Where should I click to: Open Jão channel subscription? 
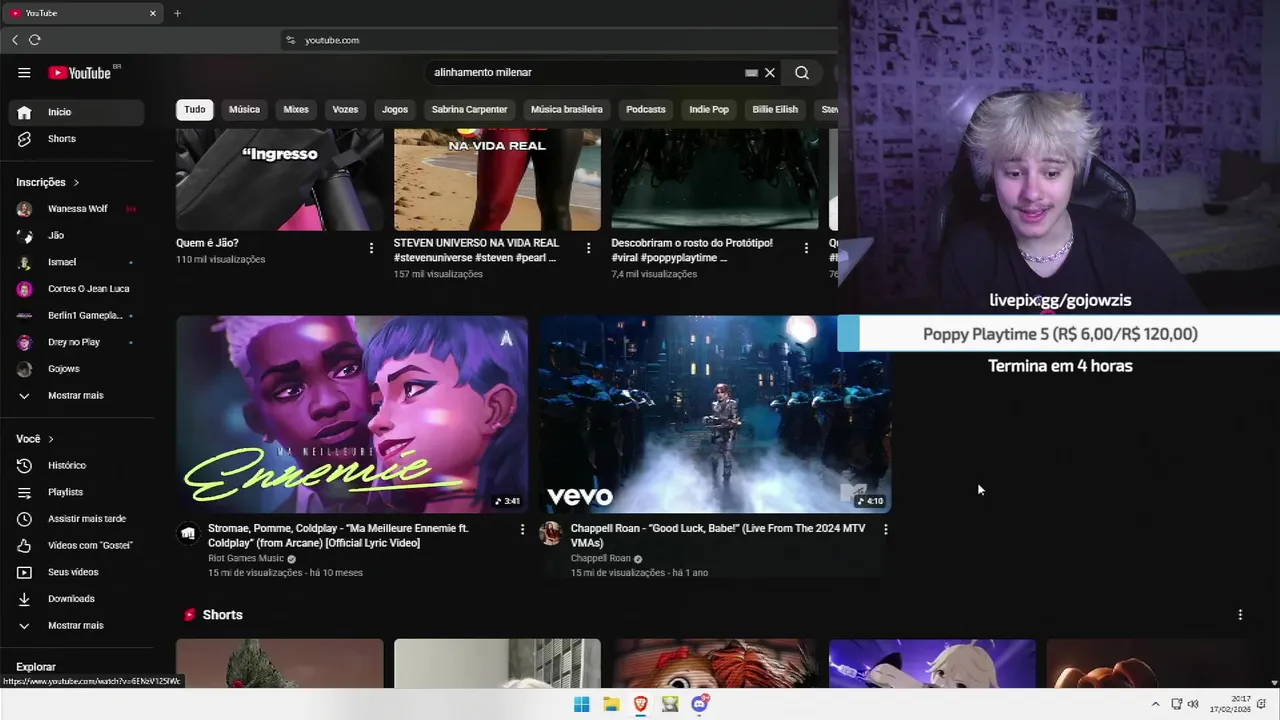pos(77,235)
